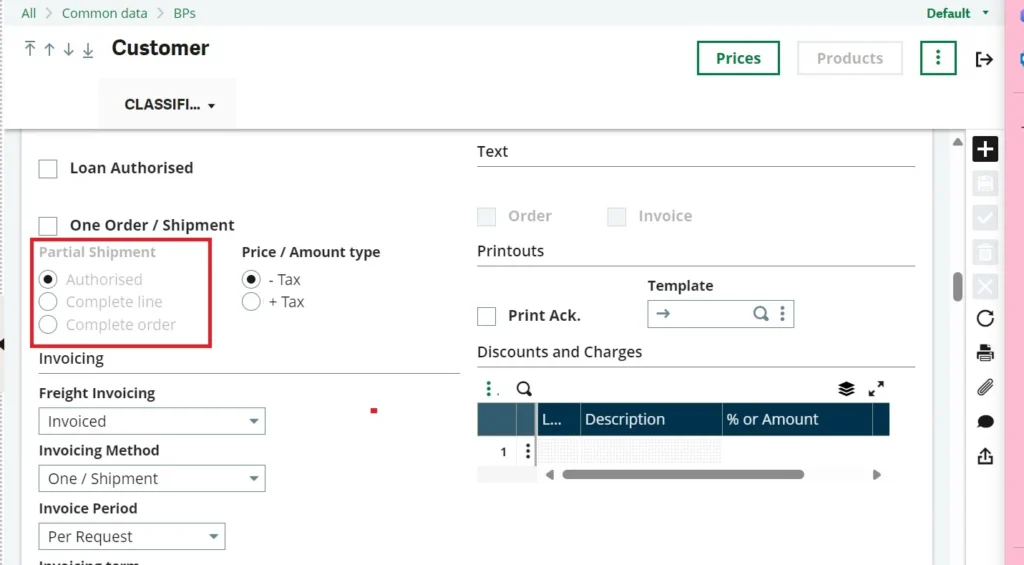Open Template field actions dots
This screenshot has width=1024, height=565.
782,314
